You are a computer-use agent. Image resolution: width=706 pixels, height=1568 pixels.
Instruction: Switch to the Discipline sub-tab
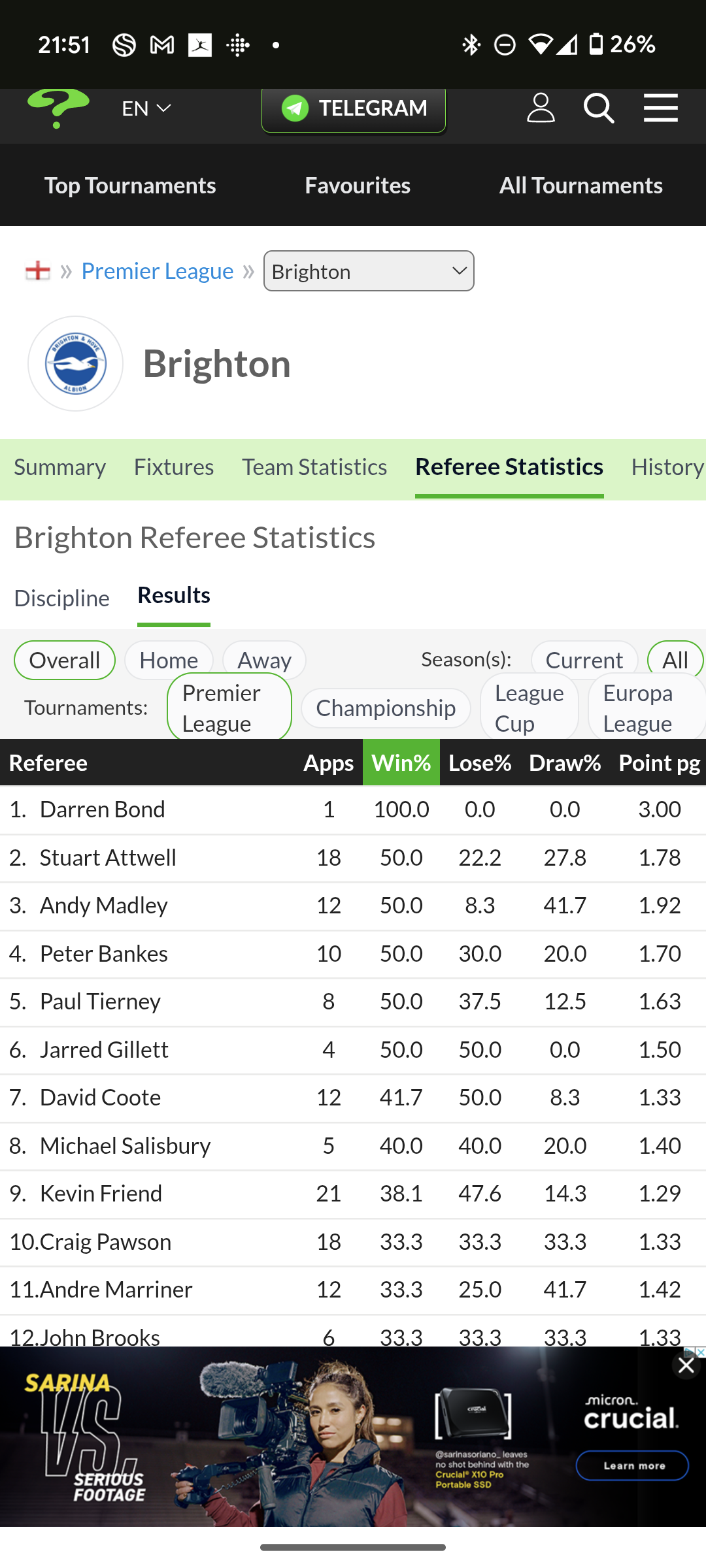(x=62, y=598)
